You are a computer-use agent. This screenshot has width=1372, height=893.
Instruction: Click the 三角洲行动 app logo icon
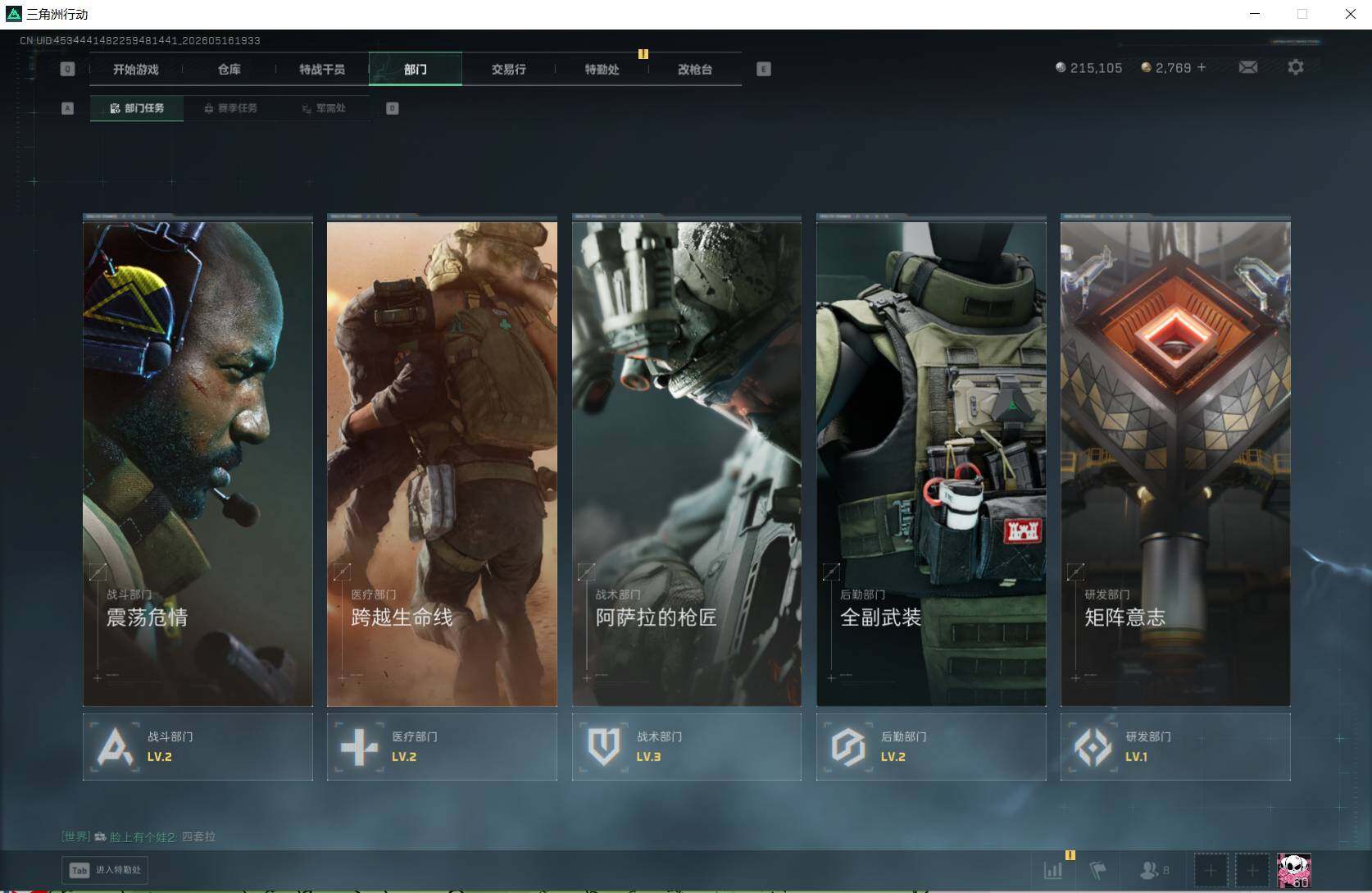pos(13,14)
